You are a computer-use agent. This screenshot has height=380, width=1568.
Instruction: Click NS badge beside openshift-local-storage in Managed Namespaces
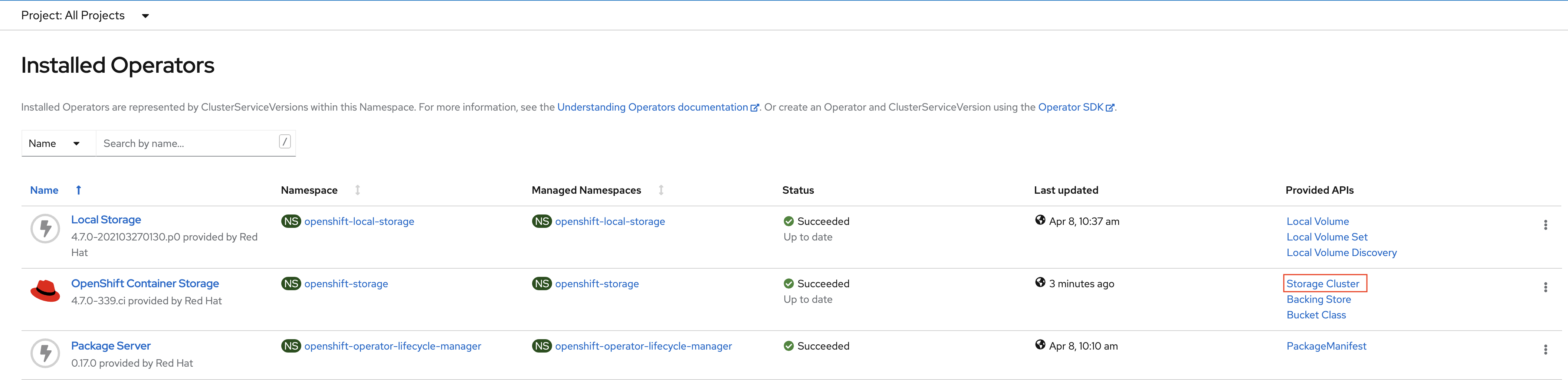(x=542, y=221)
